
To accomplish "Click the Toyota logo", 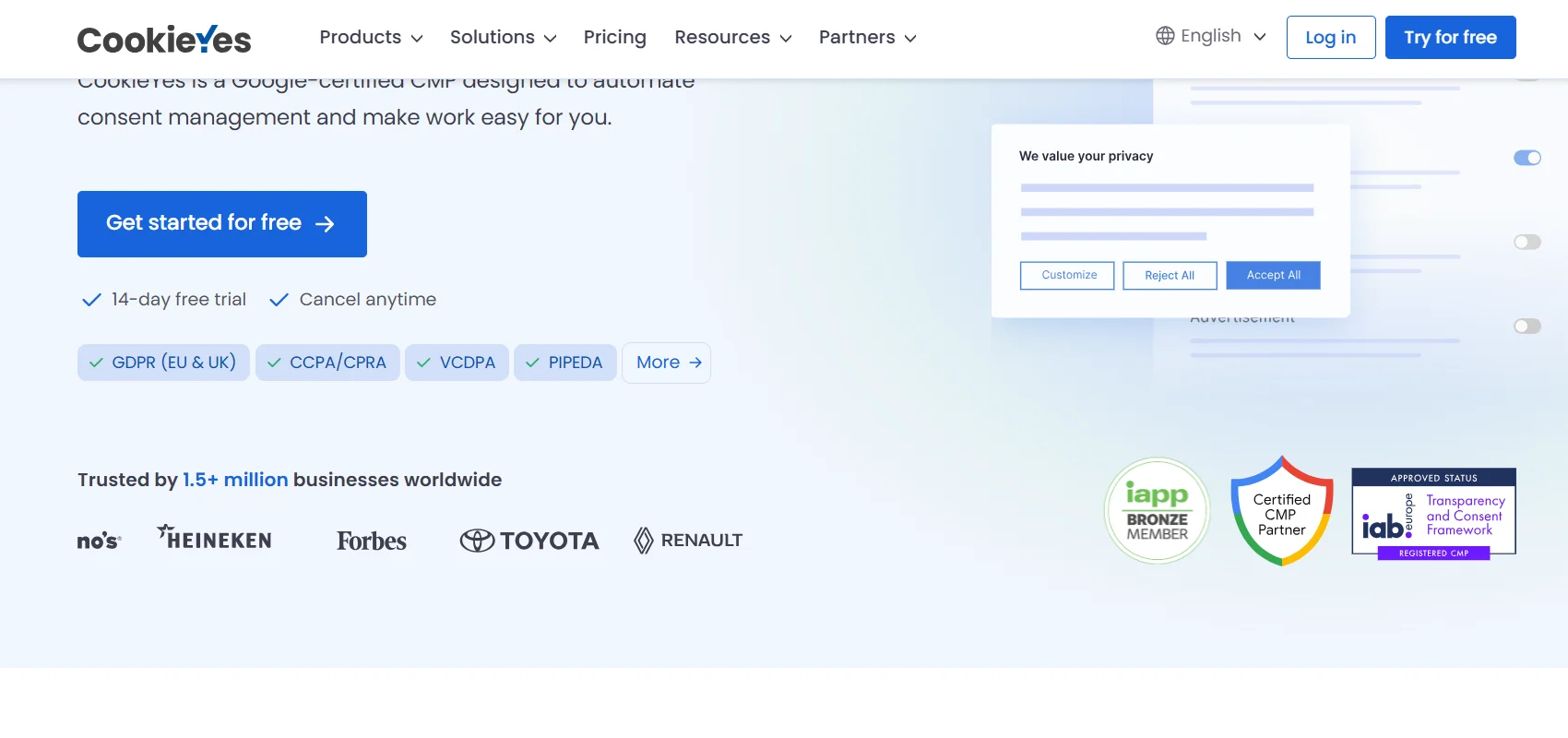I will coord(529,541).
